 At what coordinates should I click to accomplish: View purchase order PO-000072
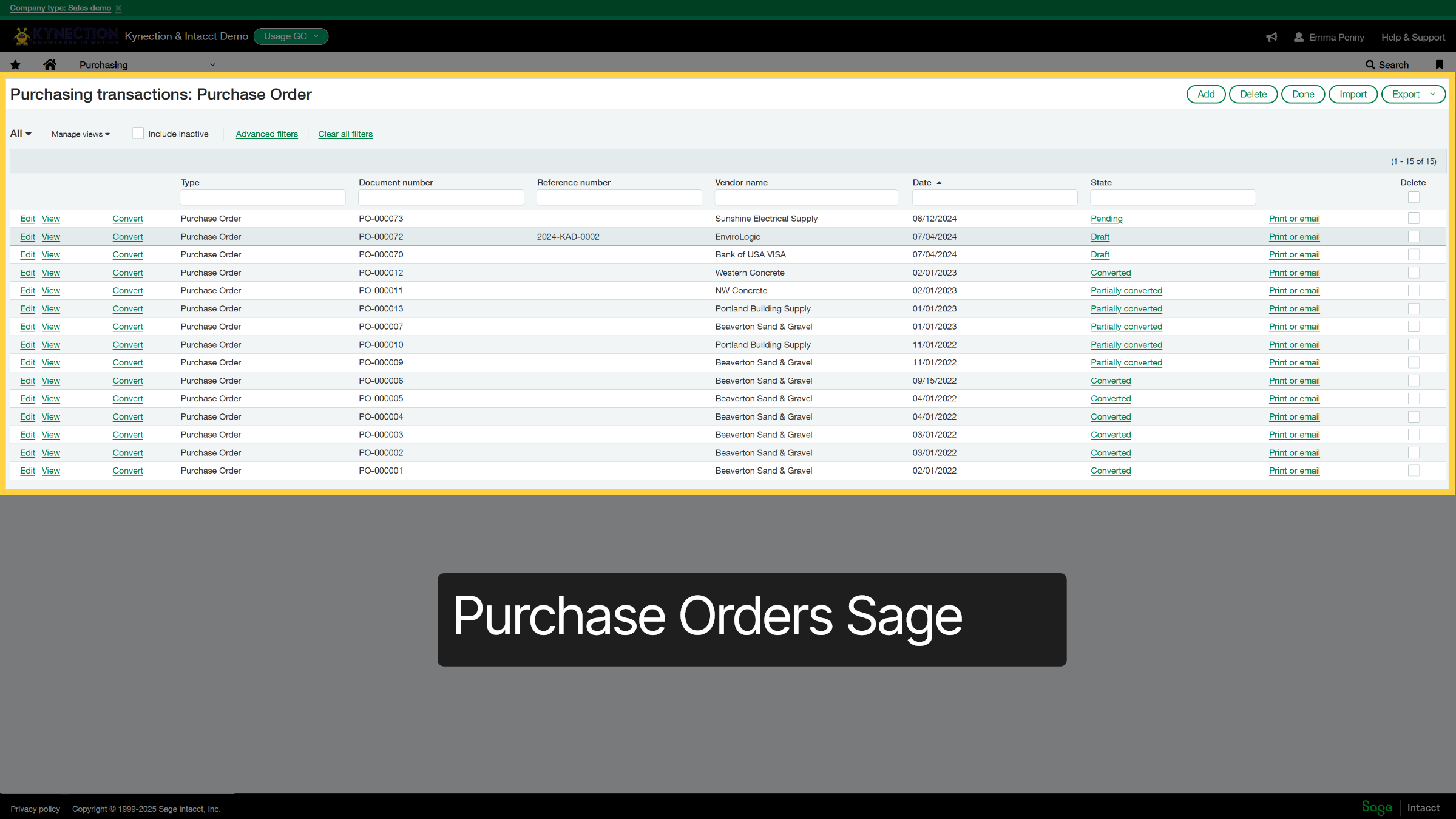tap(51, 237)
